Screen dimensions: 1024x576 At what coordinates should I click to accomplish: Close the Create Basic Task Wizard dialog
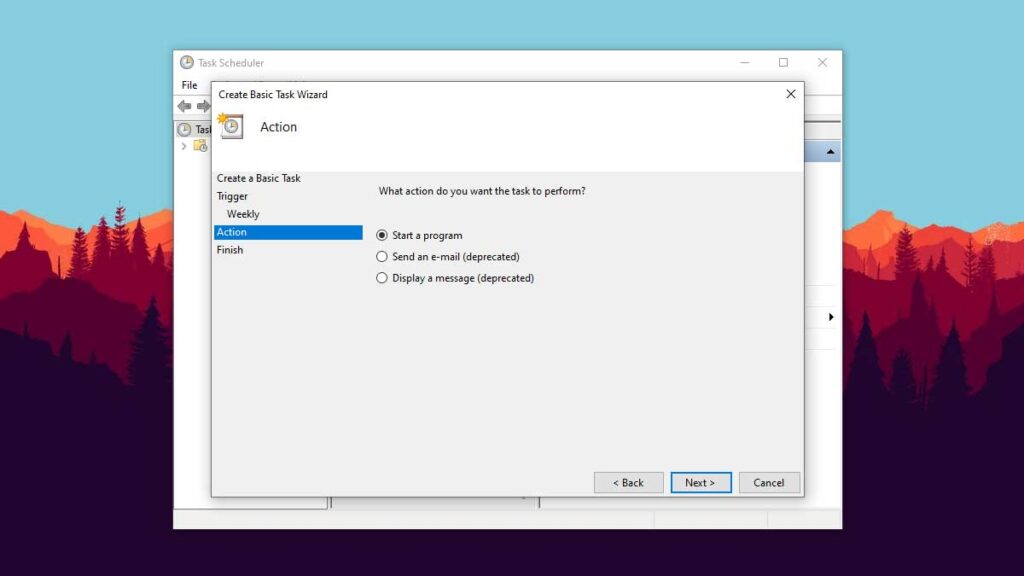pyautogui.click(x=791, y=94)
